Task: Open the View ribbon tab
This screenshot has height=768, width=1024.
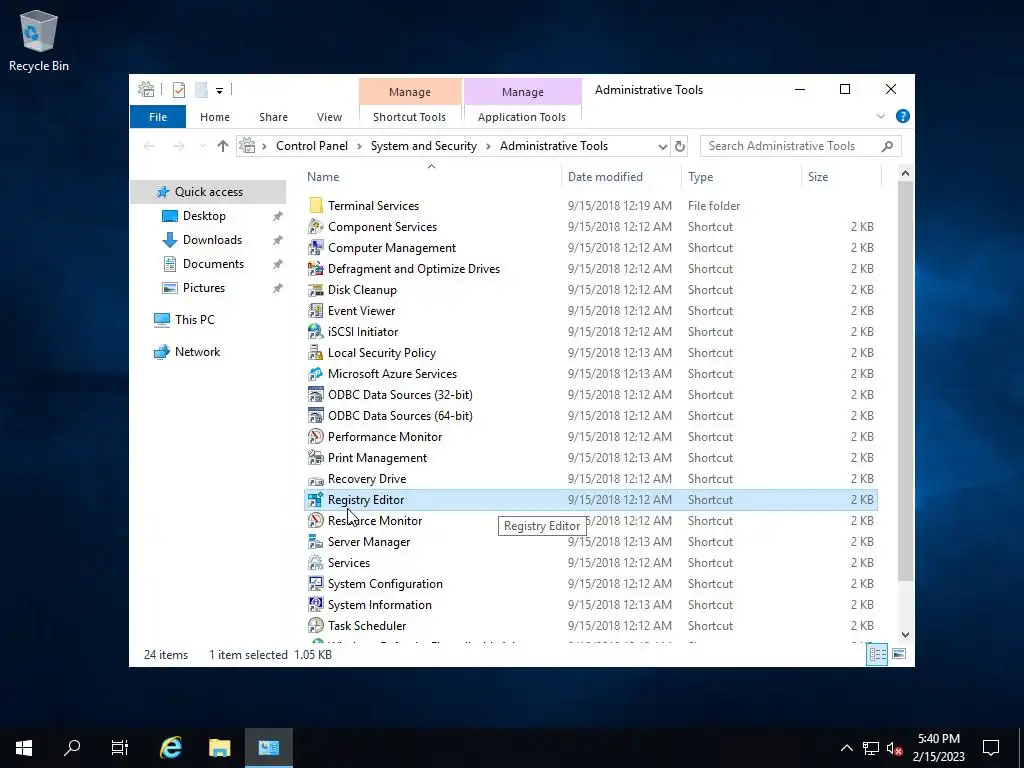Action: (x=329, y=117)
